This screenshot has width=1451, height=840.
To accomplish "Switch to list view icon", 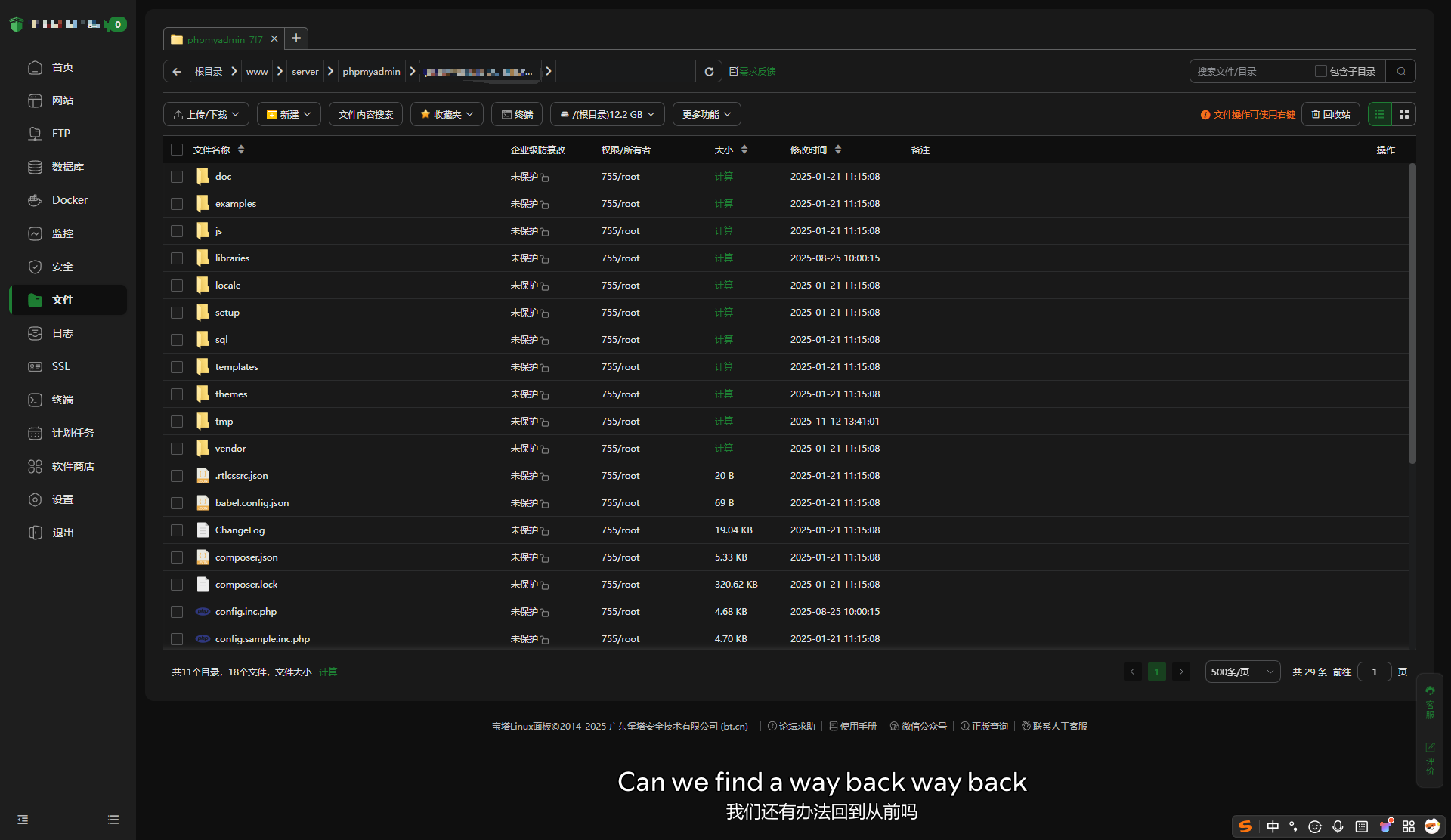I will (1380, 114).
